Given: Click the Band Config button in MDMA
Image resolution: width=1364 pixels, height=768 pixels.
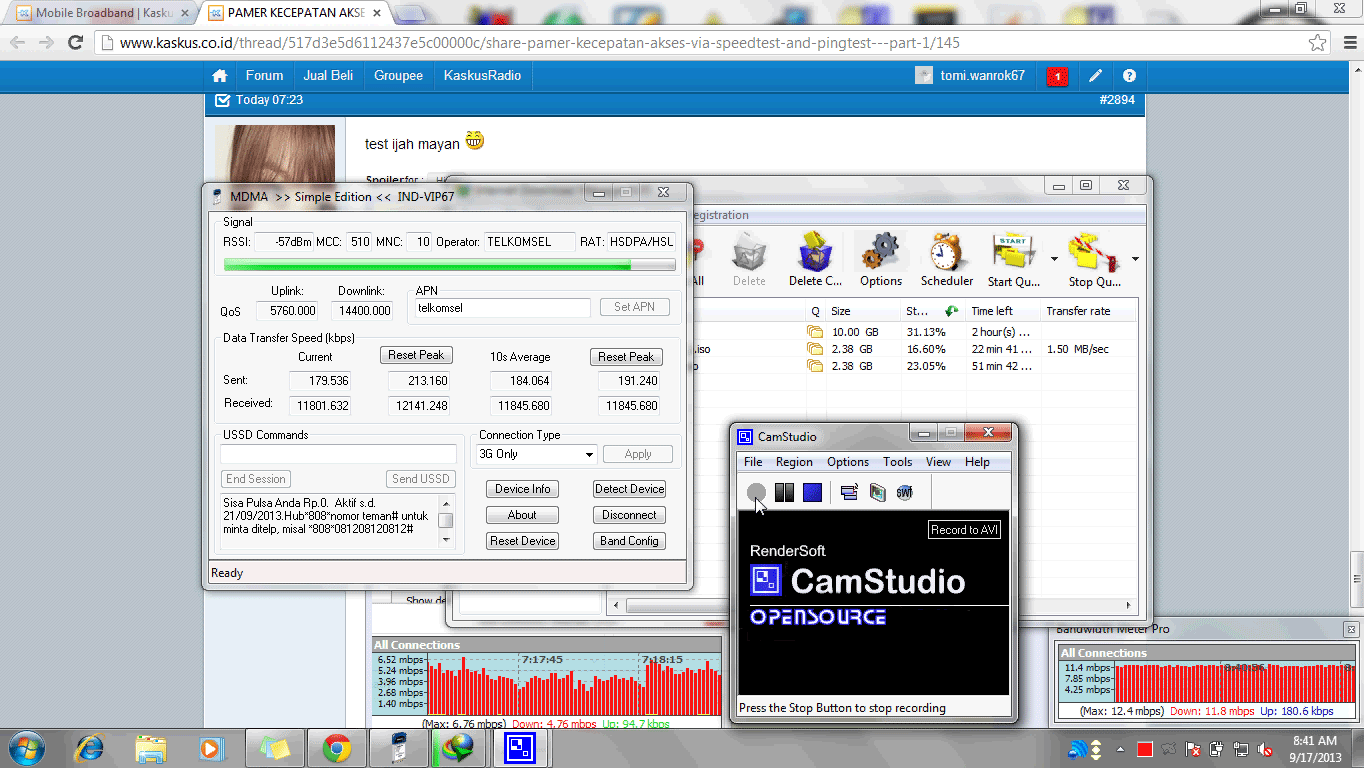Looking at the screenshot, I should coord(629,540).
